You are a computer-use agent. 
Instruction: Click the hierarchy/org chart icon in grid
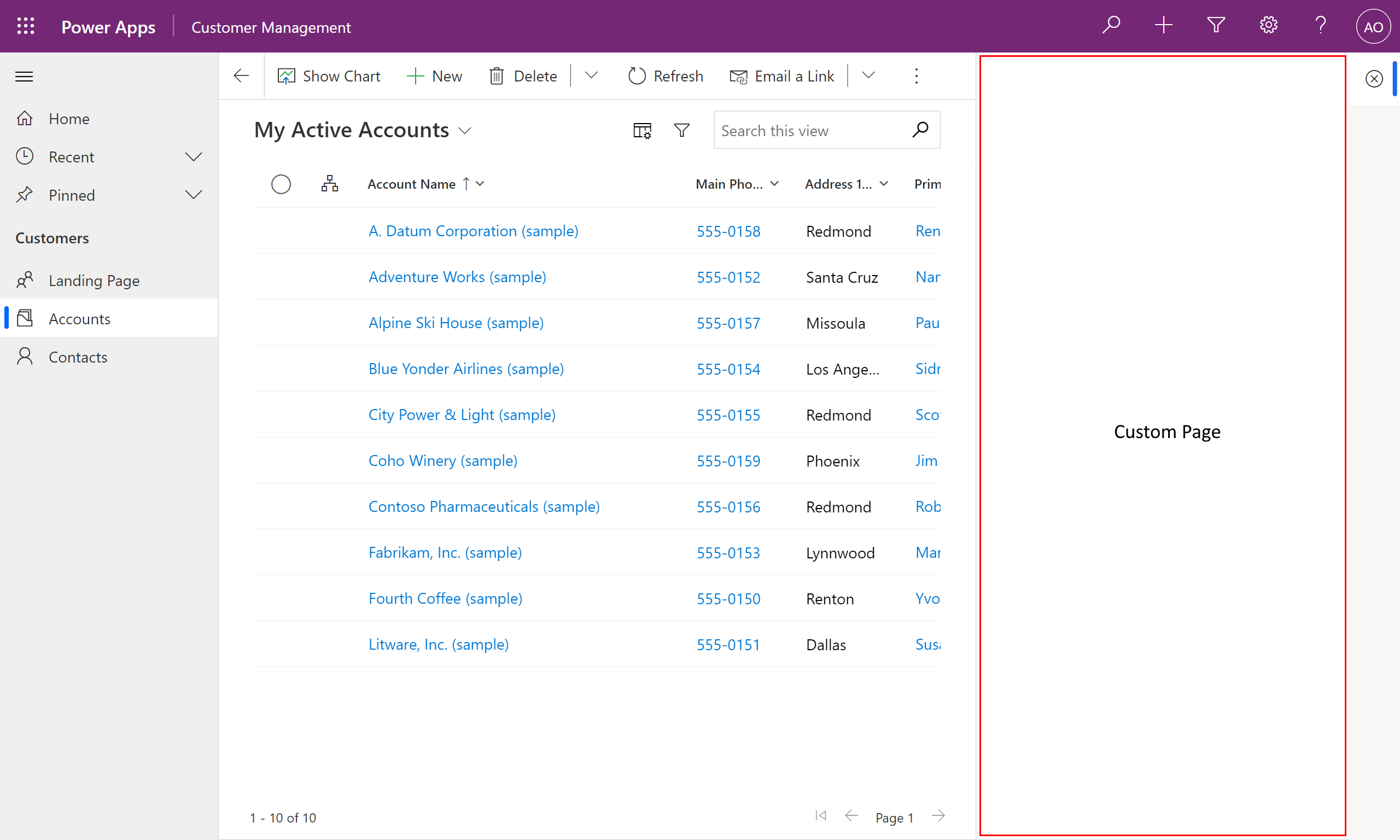[330, 183]
